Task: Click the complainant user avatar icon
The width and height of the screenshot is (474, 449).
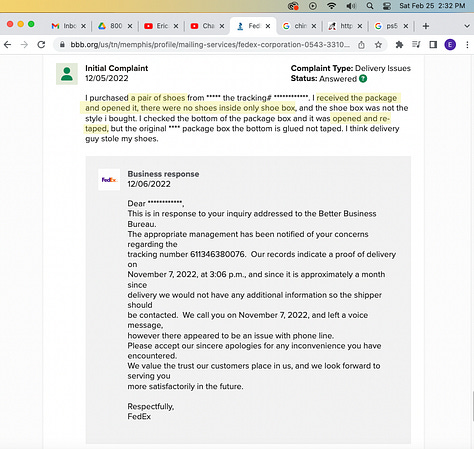Action: pos(67,74)
